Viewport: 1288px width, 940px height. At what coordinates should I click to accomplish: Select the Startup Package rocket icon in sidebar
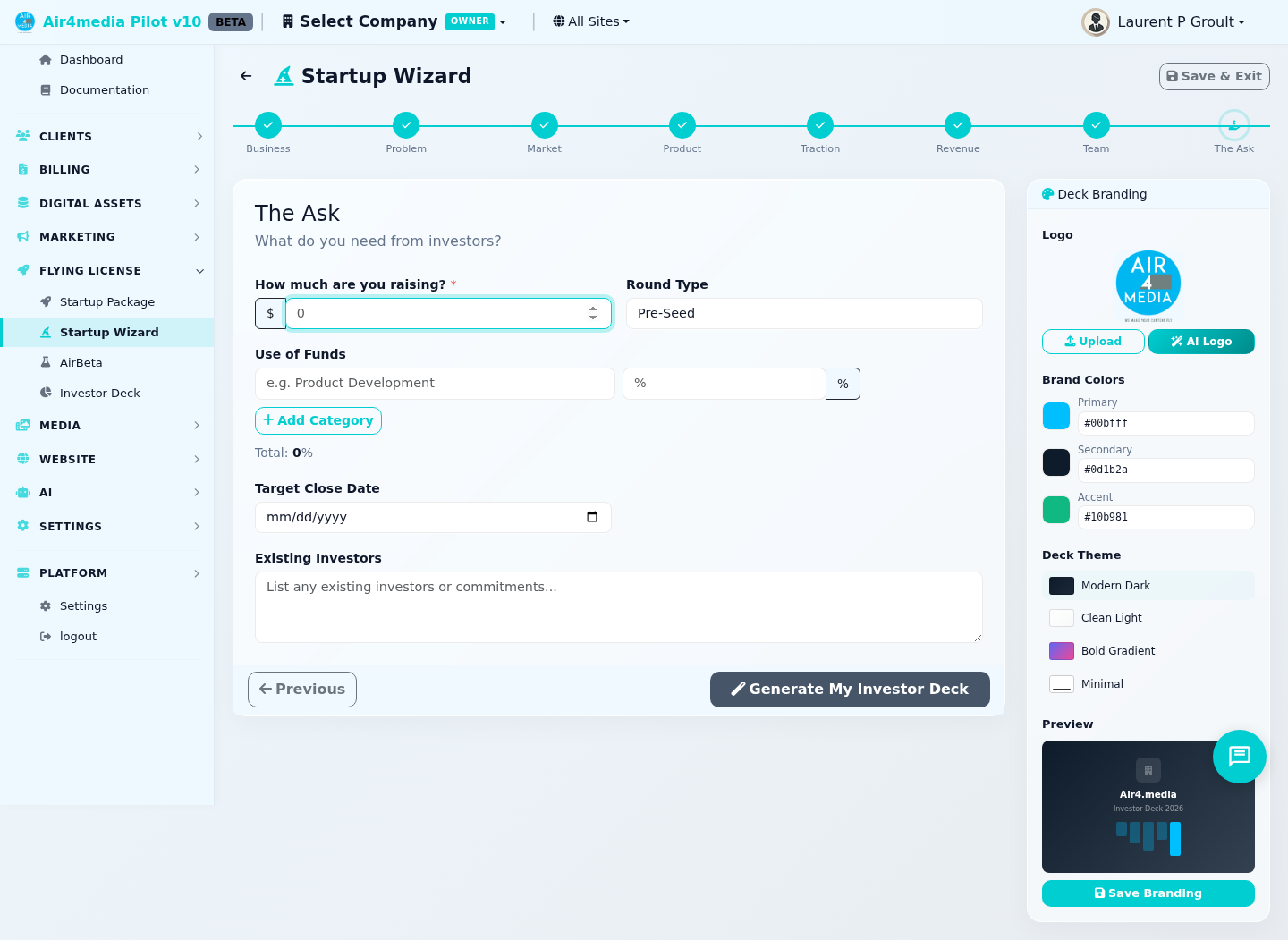[45, 301]
